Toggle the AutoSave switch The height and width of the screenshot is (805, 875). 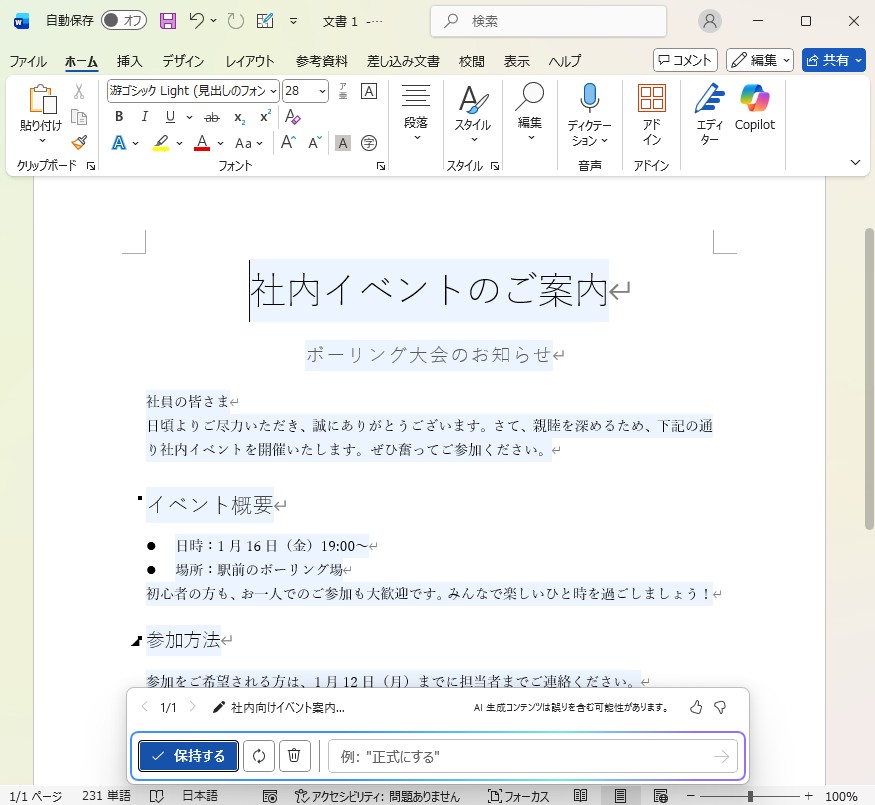124,21
